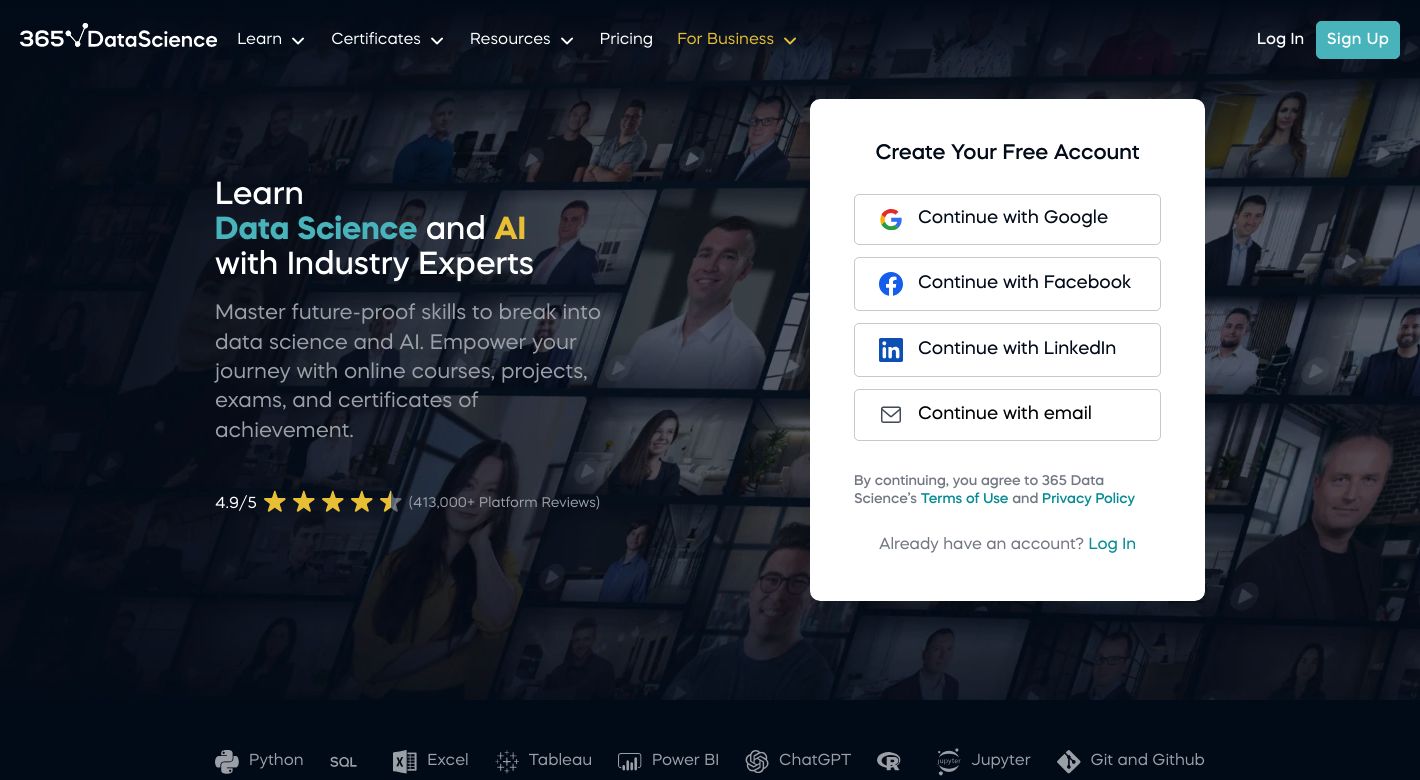Click the Excel logo icon
Screen dimensions: 1420x780
click(405, 762)
